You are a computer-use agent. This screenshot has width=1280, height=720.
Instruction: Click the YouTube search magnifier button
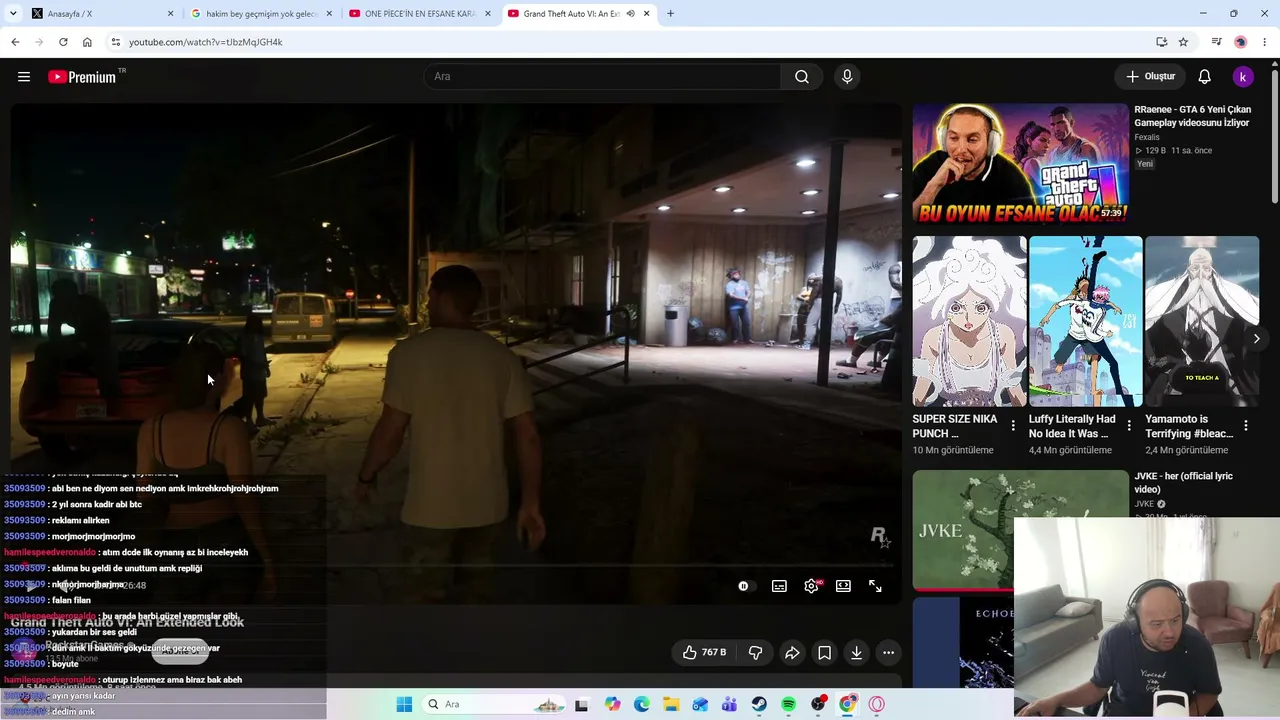[x=802, y=77]
